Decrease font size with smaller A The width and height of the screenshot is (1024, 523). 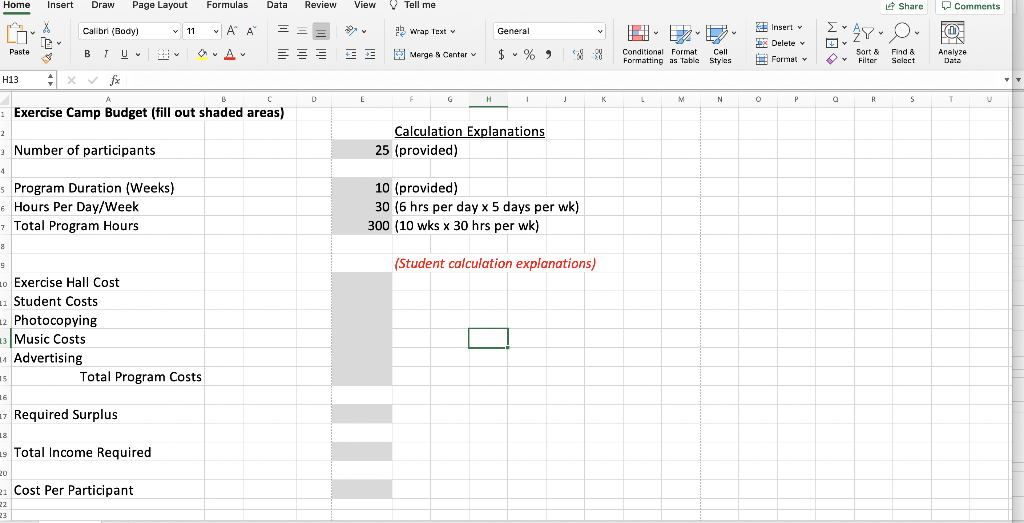[x=253, y=31]
